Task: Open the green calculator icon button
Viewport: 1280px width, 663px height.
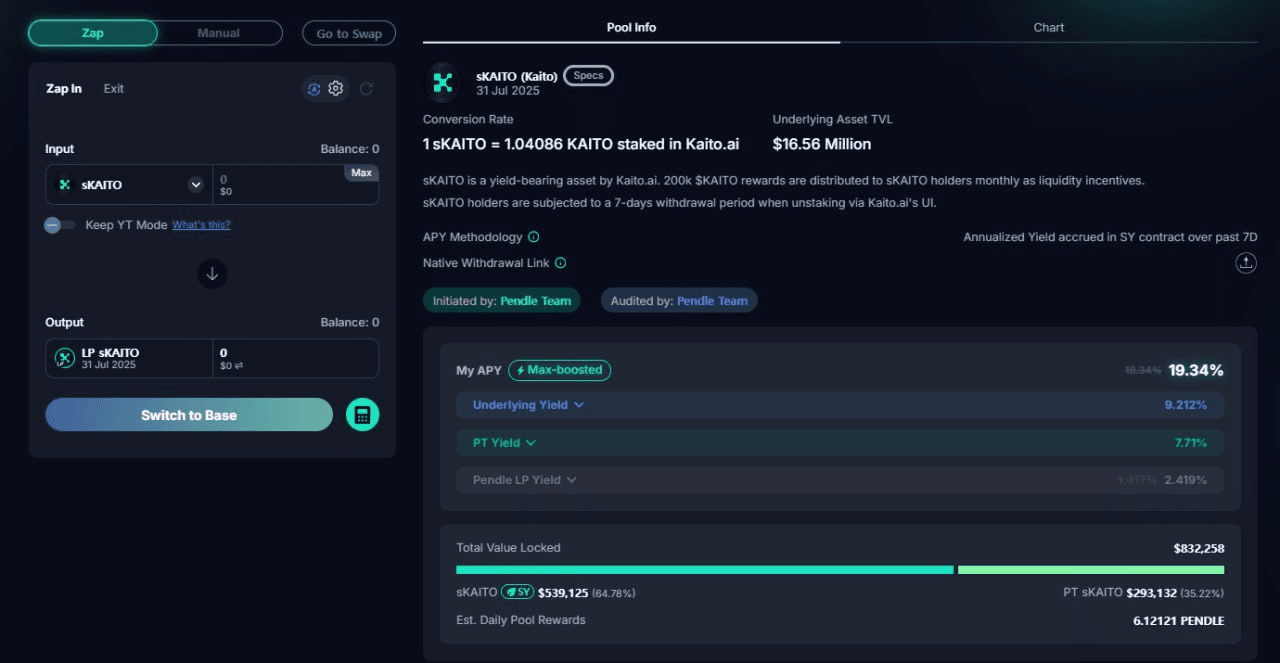Action: [363, 415]
